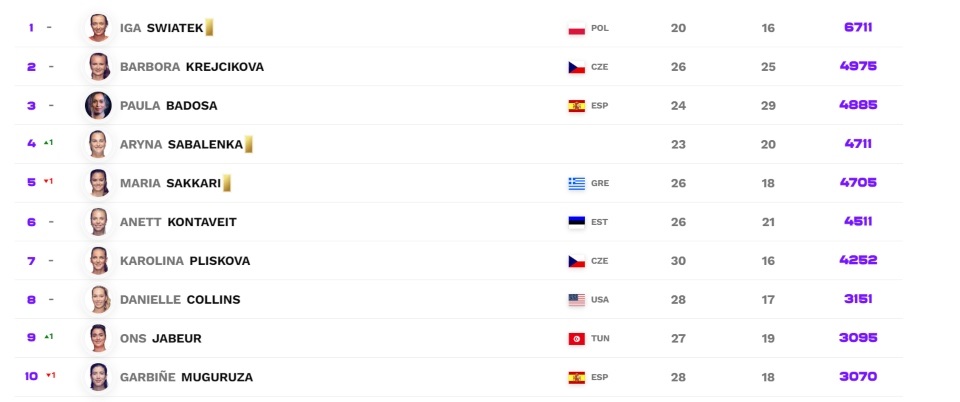Click the Estonia flag beside Anett Kontaveit

click(x=576, y=222)
